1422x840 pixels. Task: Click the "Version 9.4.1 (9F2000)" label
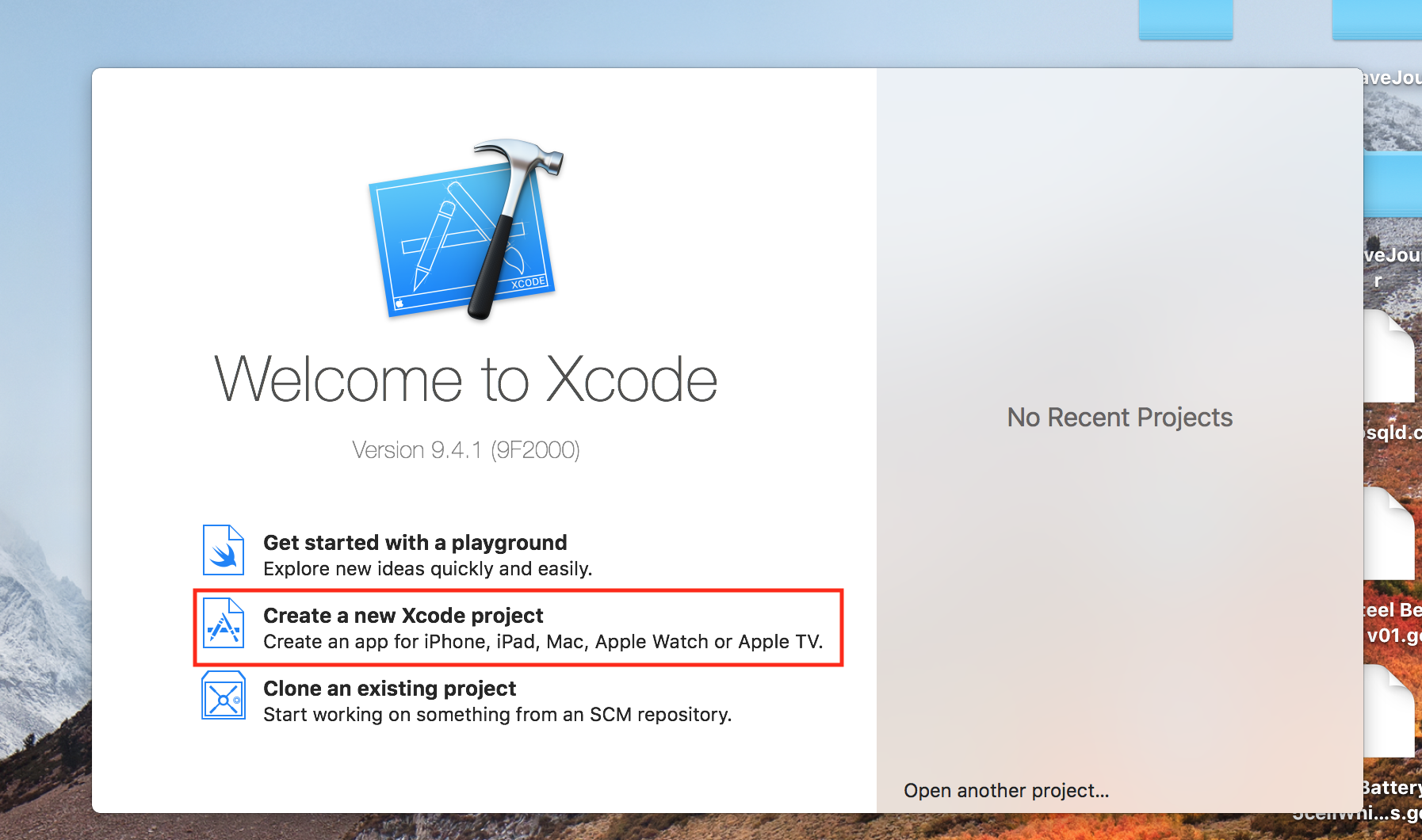466,449
